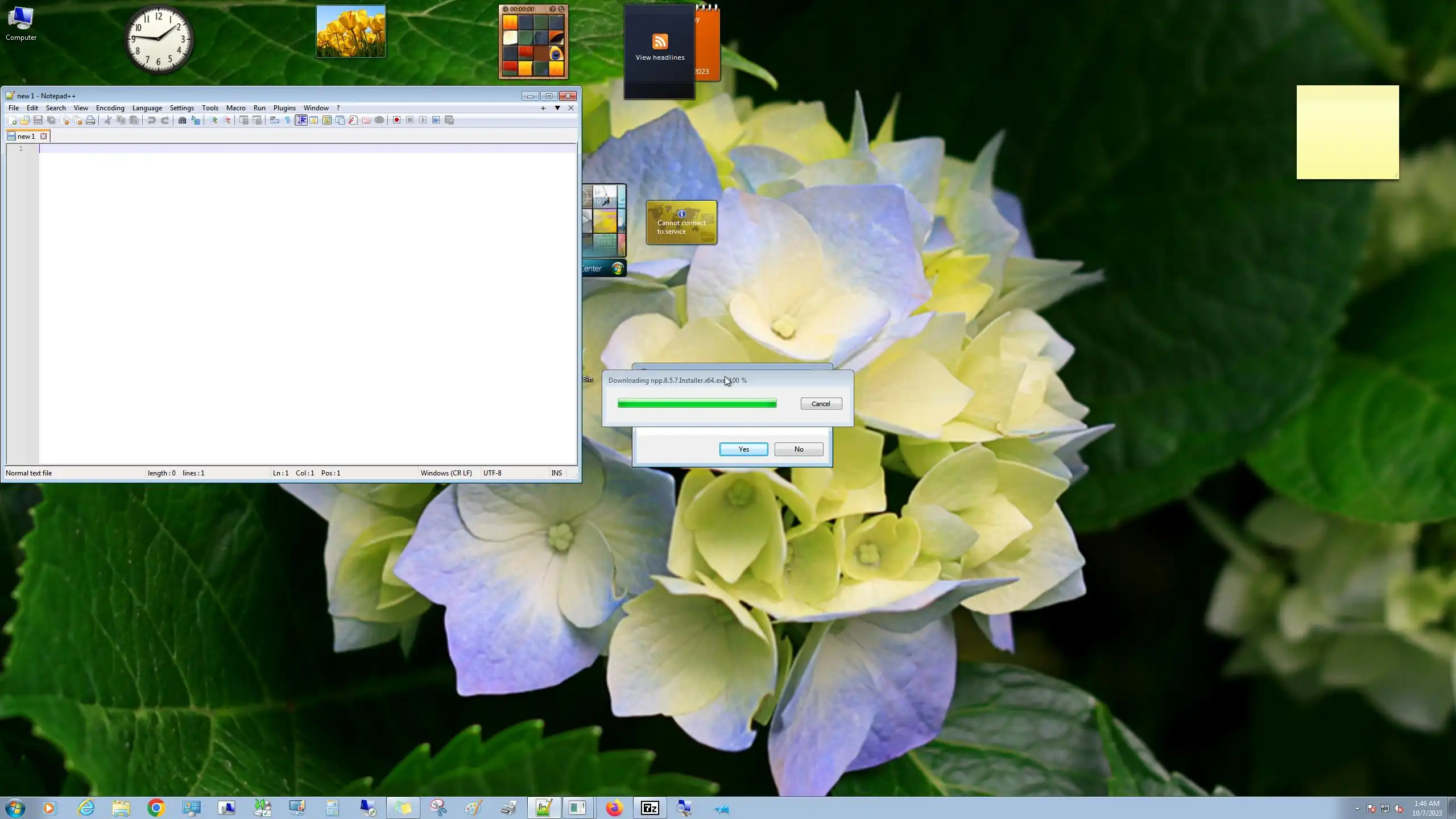
Task: Click the green download progress bar
Action: (697, 404)
